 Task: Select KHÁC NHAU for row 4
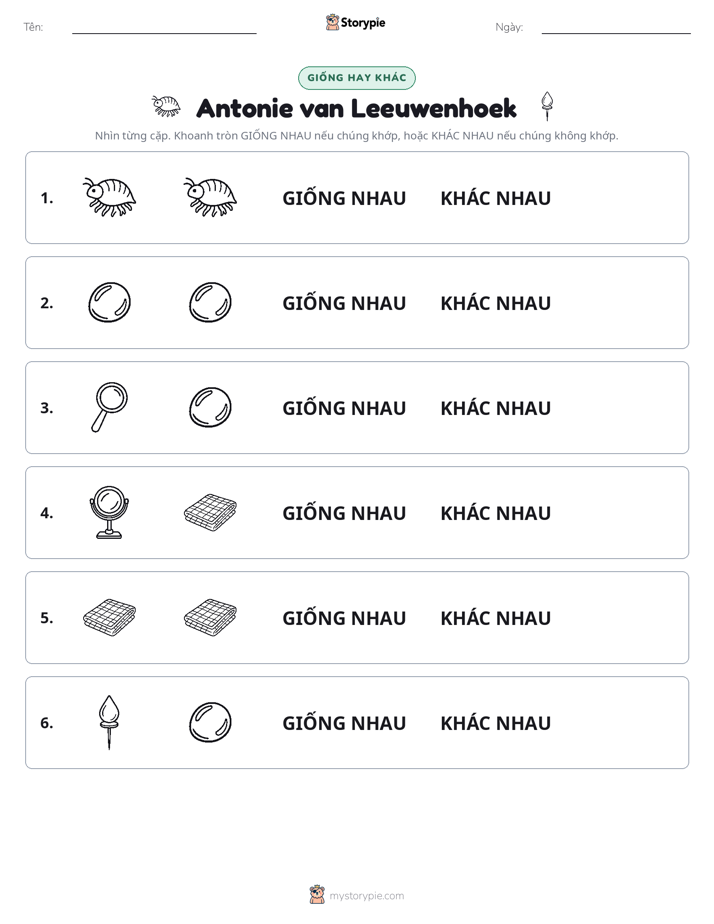pyautogui.click(x=495, y=513)
